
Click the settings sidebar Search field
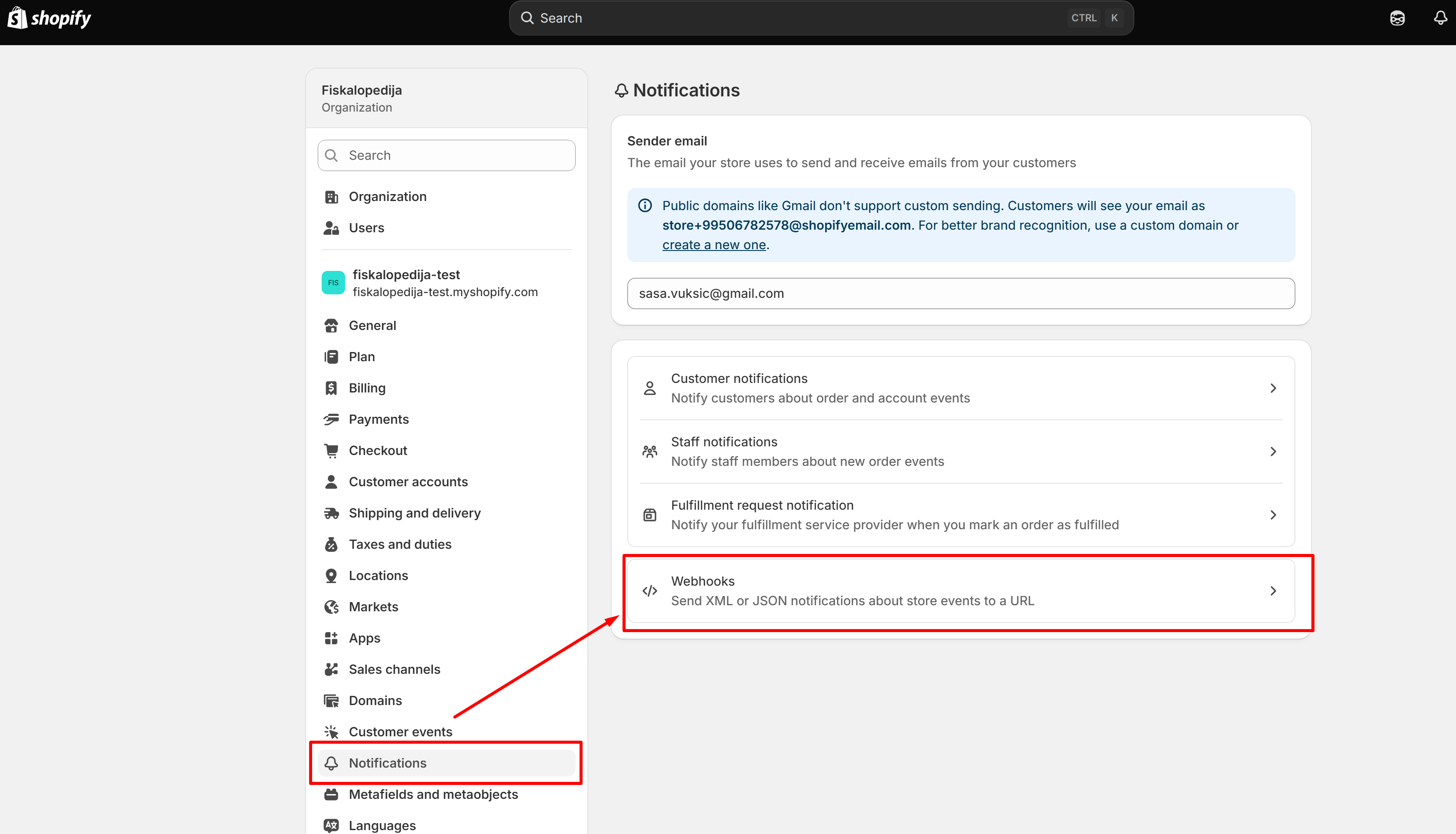click(x=446, y=155)
